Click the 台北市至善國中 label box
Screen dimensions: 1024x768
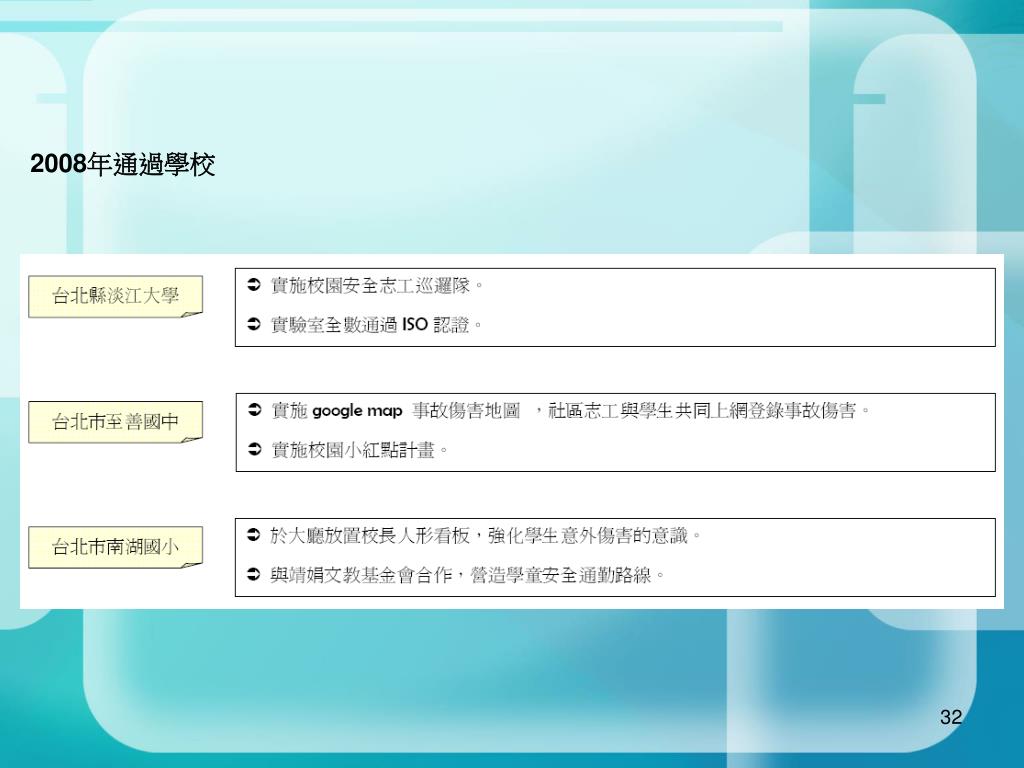click(116, 422)
